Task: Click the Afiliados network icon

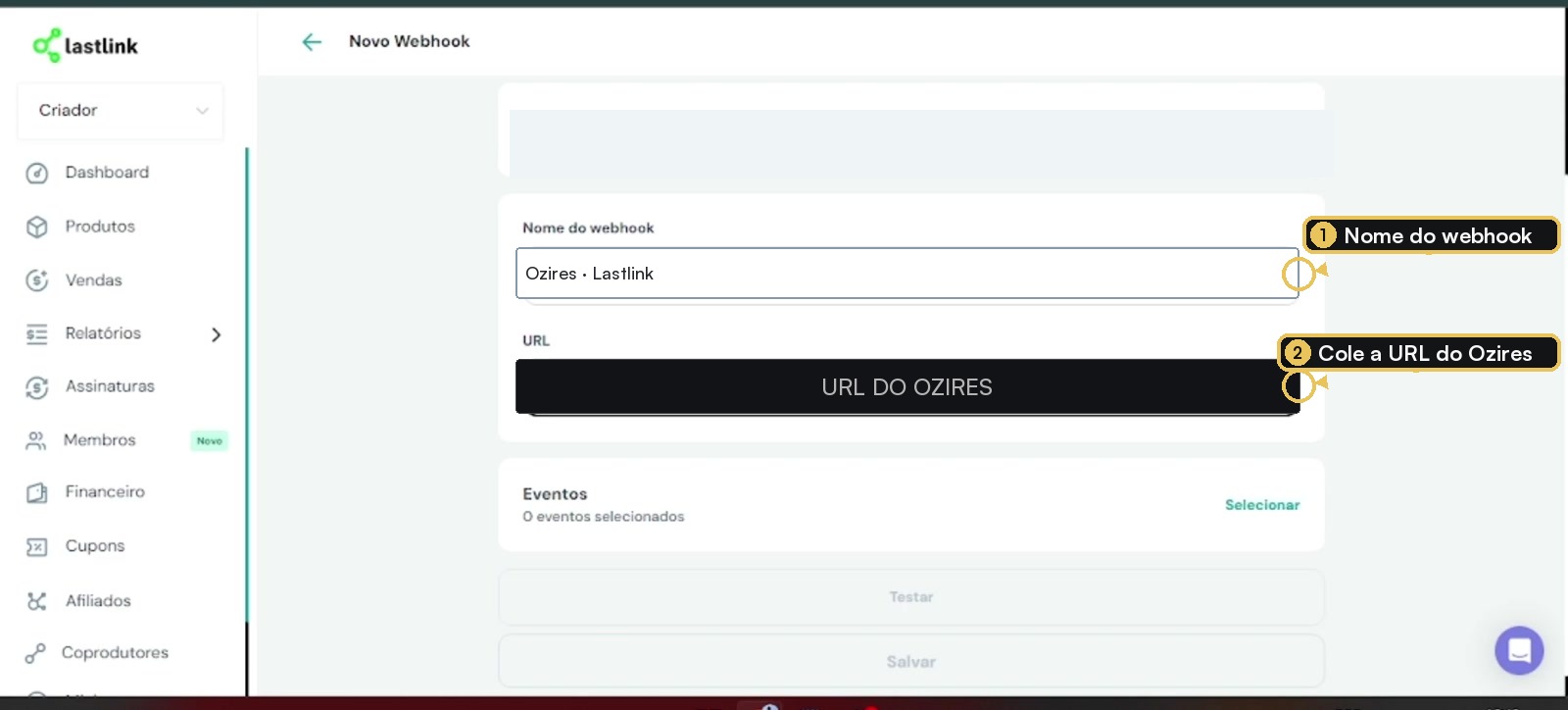Action: click(37, 601)
